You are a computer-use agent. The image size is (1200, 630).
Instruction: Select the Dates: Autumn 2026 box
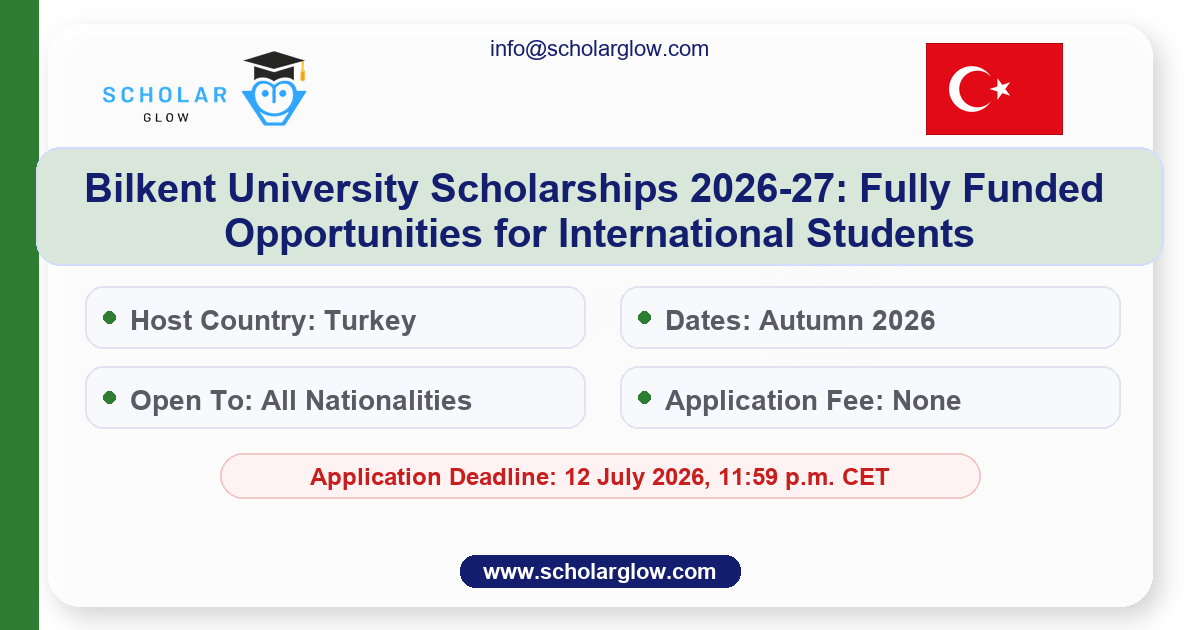870,319
